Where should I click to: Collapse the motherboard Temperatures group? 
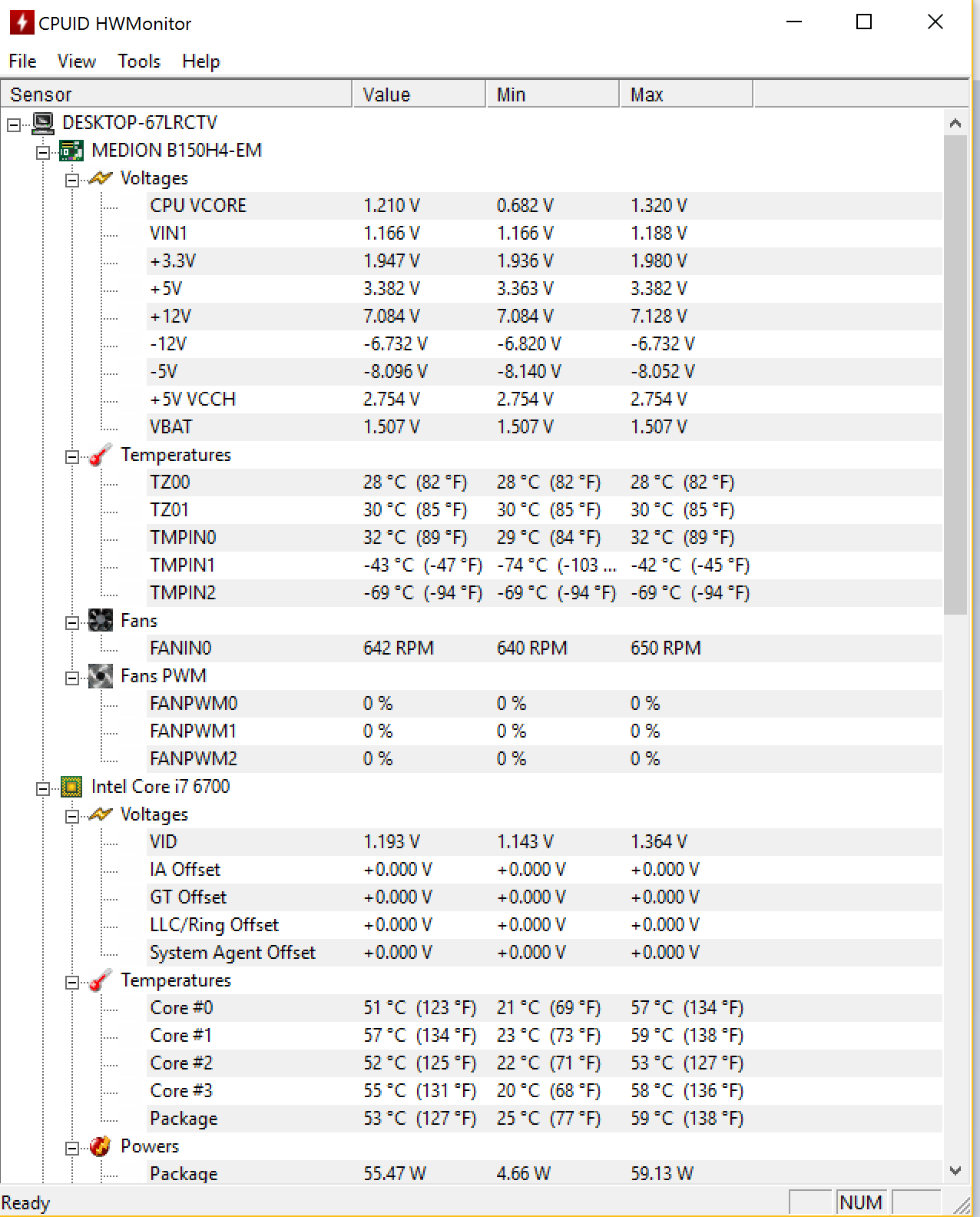72,456
